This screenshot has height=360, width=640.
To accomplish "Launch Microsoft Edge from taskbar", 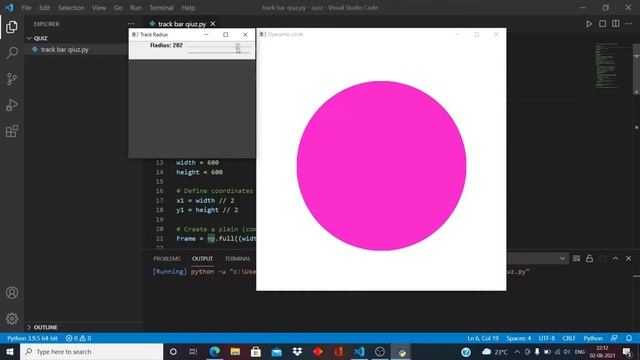I will (214, 351).
